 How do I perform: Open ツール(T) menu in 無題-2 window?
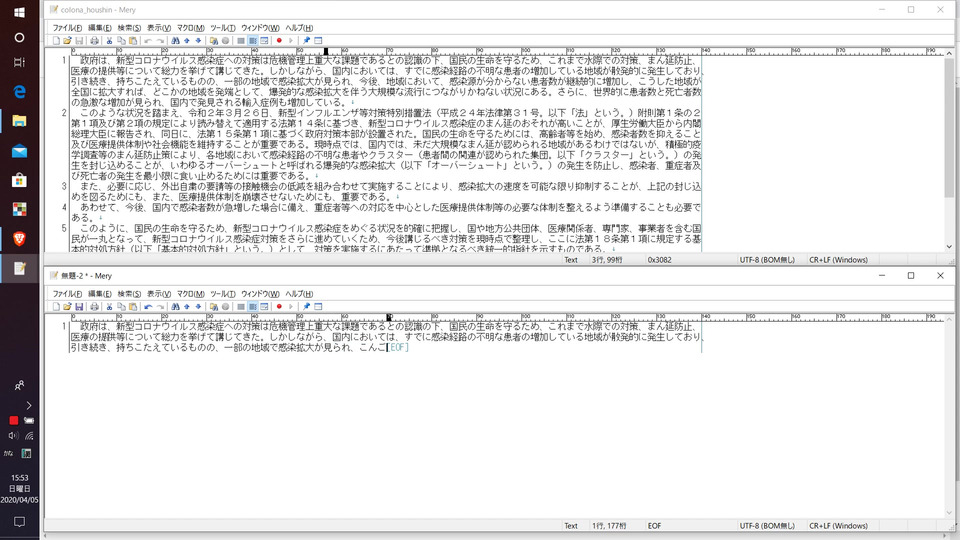(223, 294)
